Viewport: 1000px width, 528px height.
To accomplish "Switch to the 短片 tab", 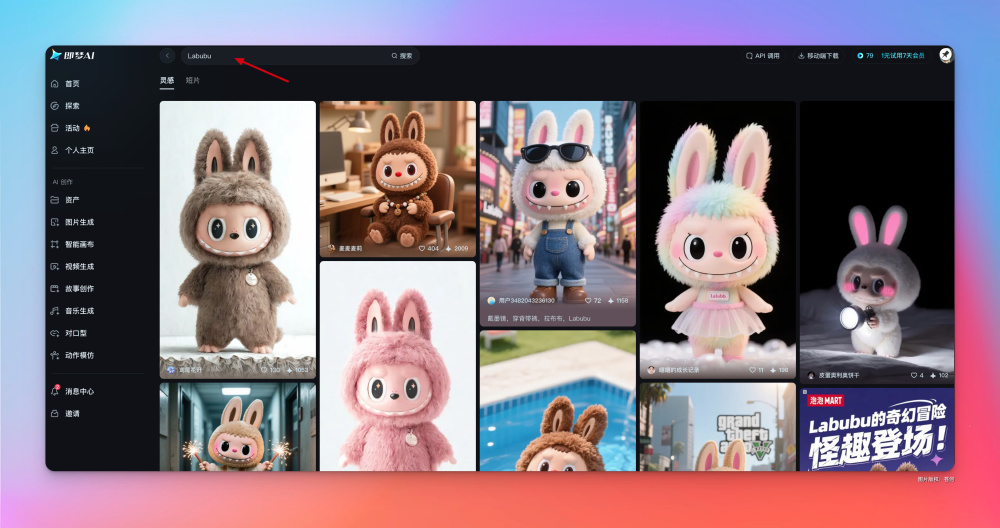I will 193,80.
